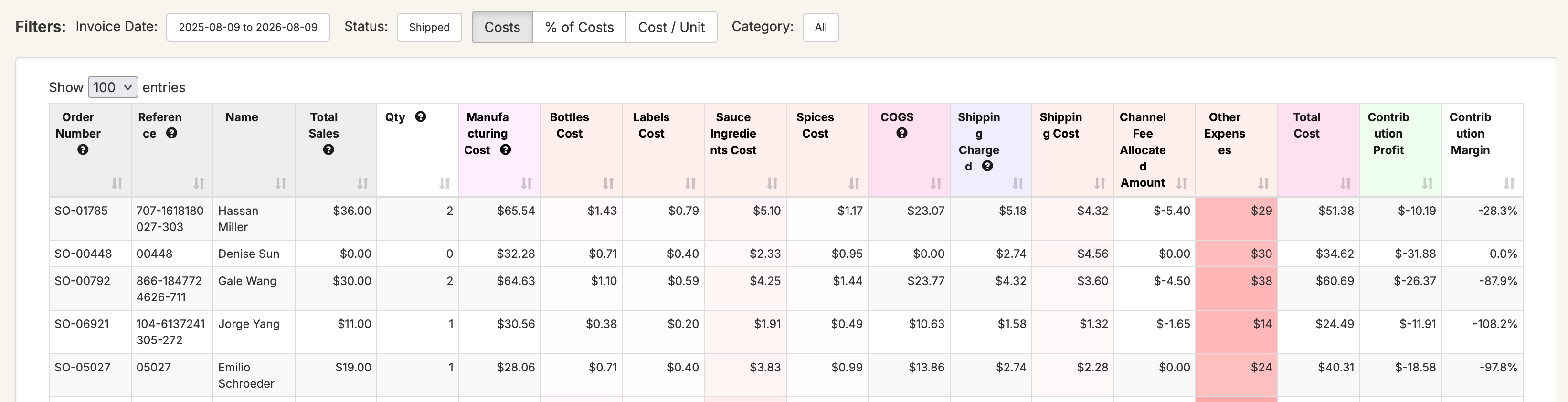Click the Labels Cost column header
Viewport: 1568px width, 402px height.
click(x=664, y=150)
